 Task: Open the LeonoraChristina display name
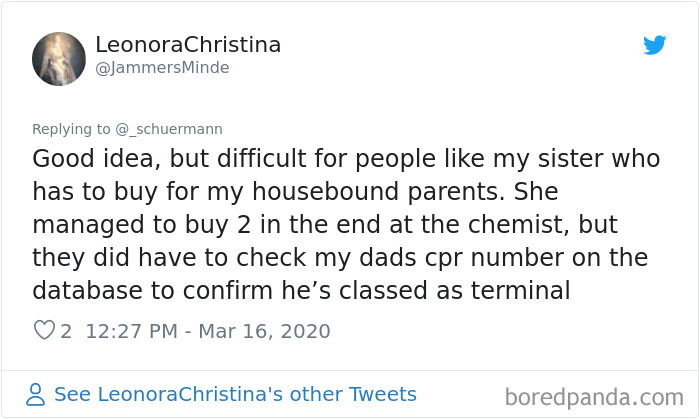[188, 45]
